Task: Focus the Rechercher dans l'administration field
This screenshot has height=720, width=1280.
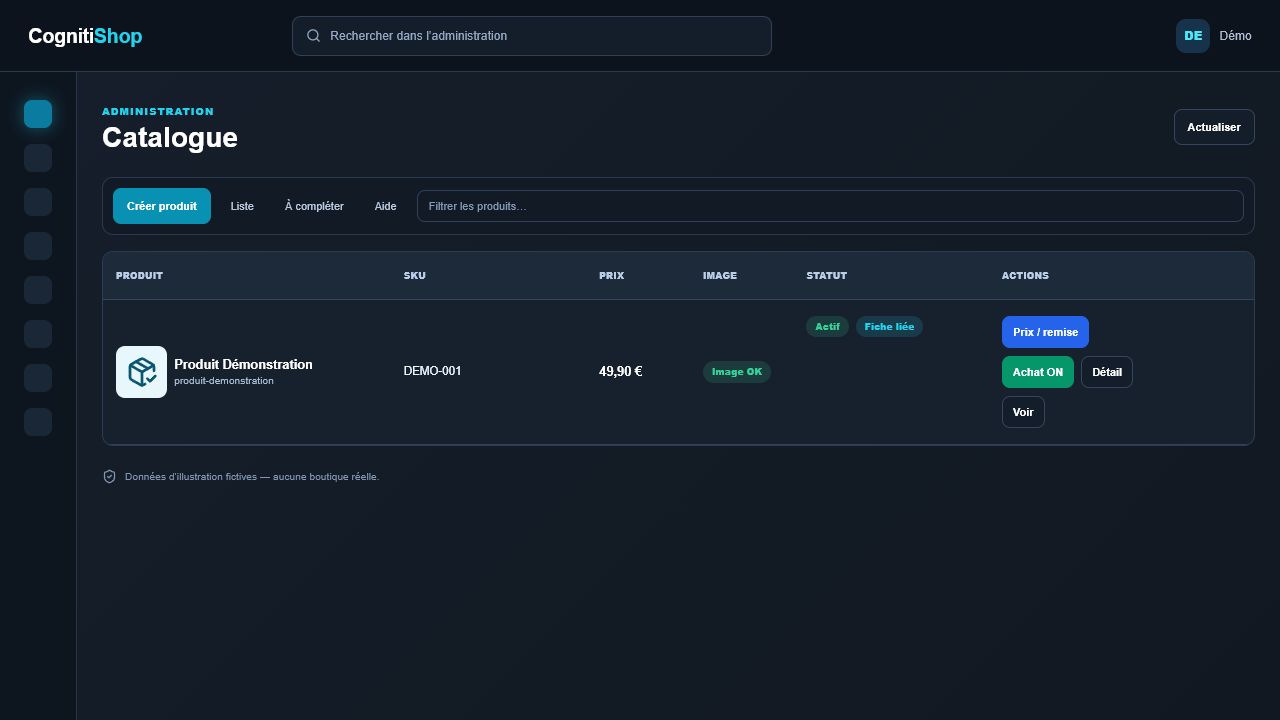Action: (x=532, y=36)
